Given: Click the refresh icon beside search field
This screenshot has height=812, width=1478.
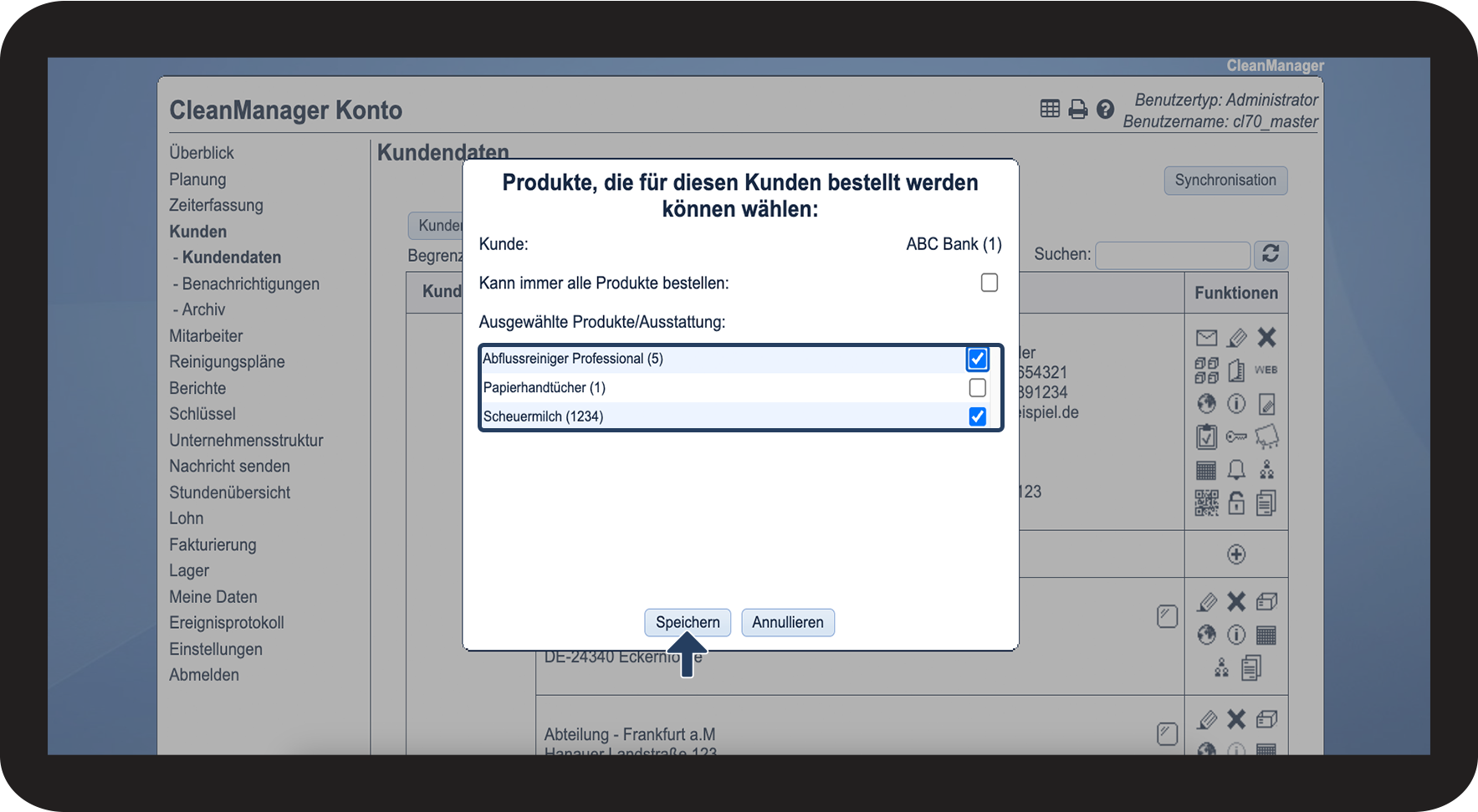Looking at the screenshot, I should click(1271, 254).
